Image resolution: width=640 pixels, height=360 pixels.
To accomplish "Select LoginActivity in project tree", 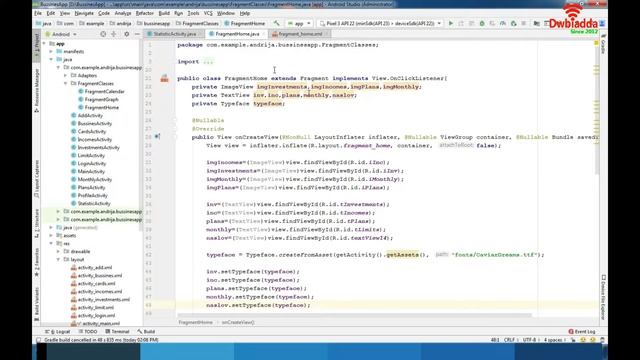I will click(x=91, y=163).
